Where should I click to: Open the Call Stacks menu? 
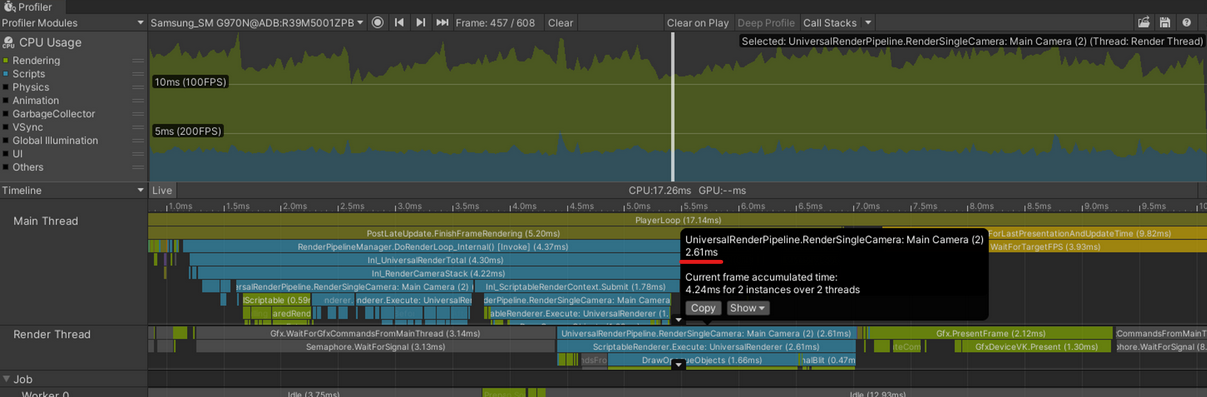point(837,22)
